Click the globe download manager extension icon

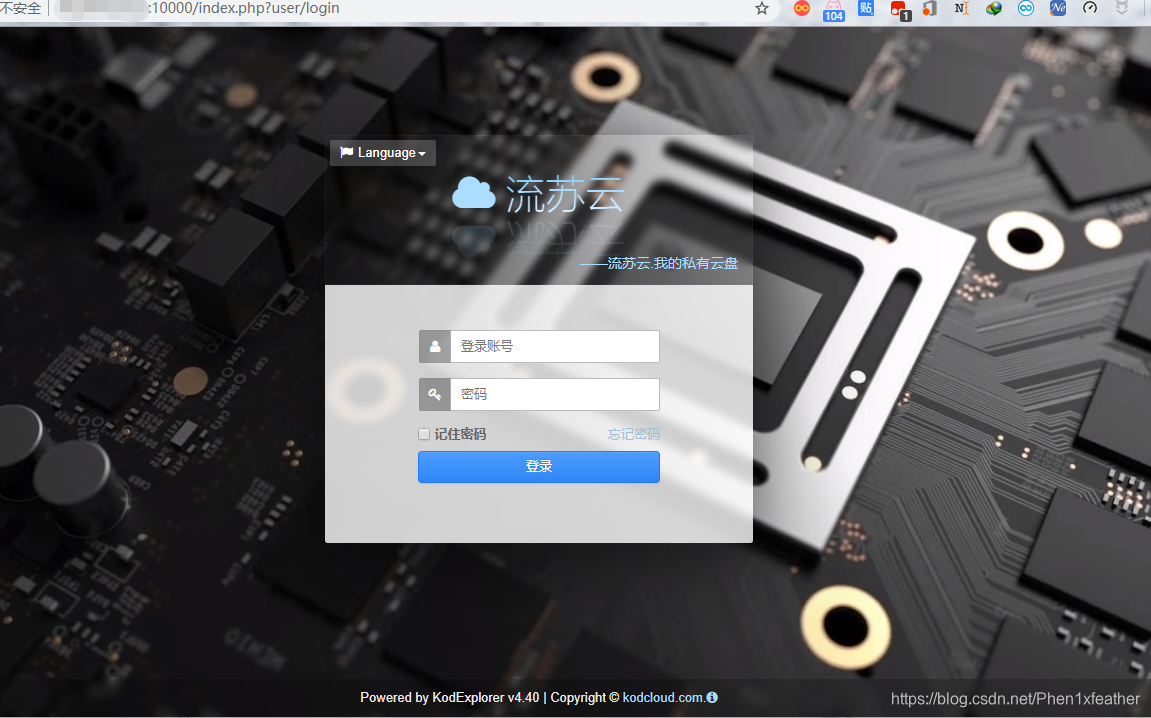click(x=994, y=8)
